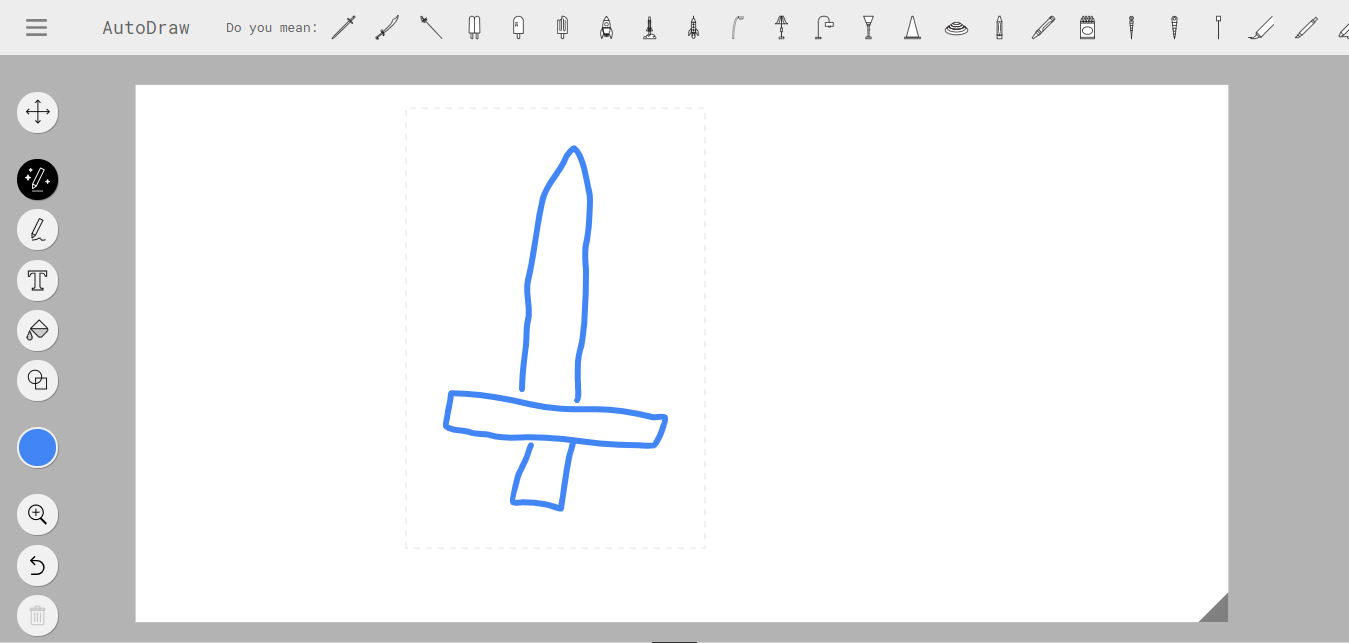Select the rocket on launch pad suggestion
The width and height of the screenshot is (1349, 643).
tap(650, 27)
